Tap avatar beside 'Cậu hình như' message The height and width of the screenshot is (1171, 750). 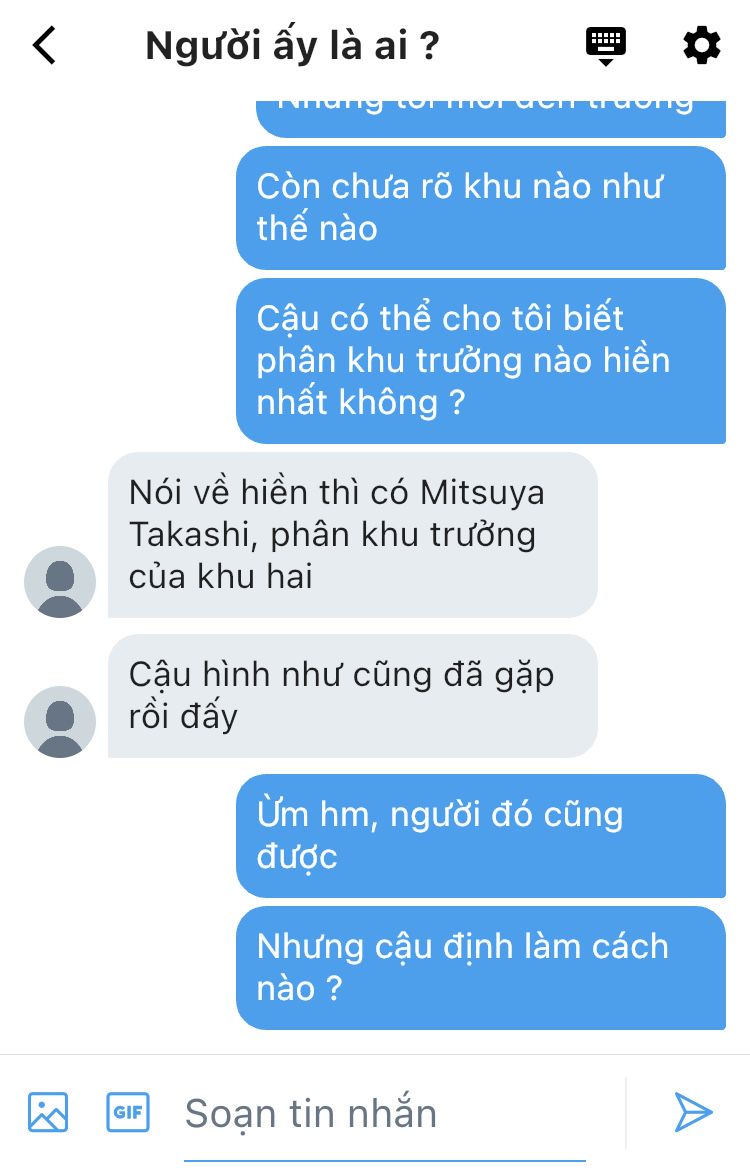pyautogui.click(x=60, y=722)
